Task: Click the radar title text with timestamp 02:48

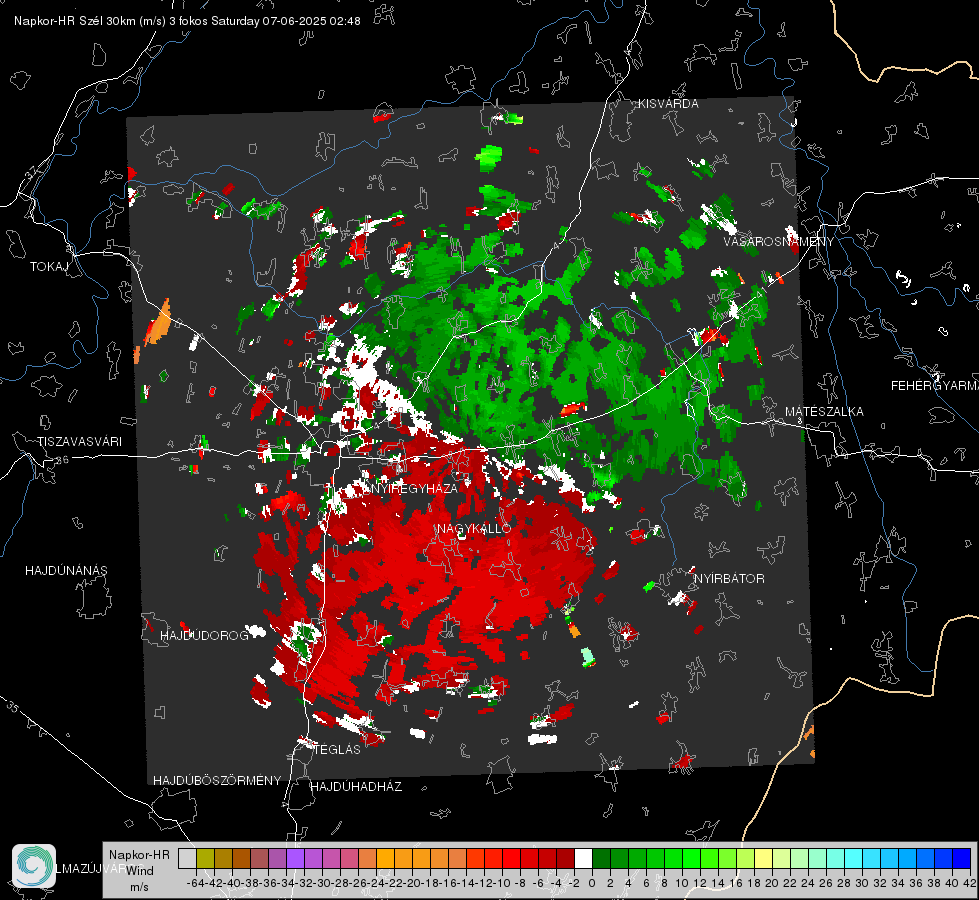Action: click(x=187, y=21)
